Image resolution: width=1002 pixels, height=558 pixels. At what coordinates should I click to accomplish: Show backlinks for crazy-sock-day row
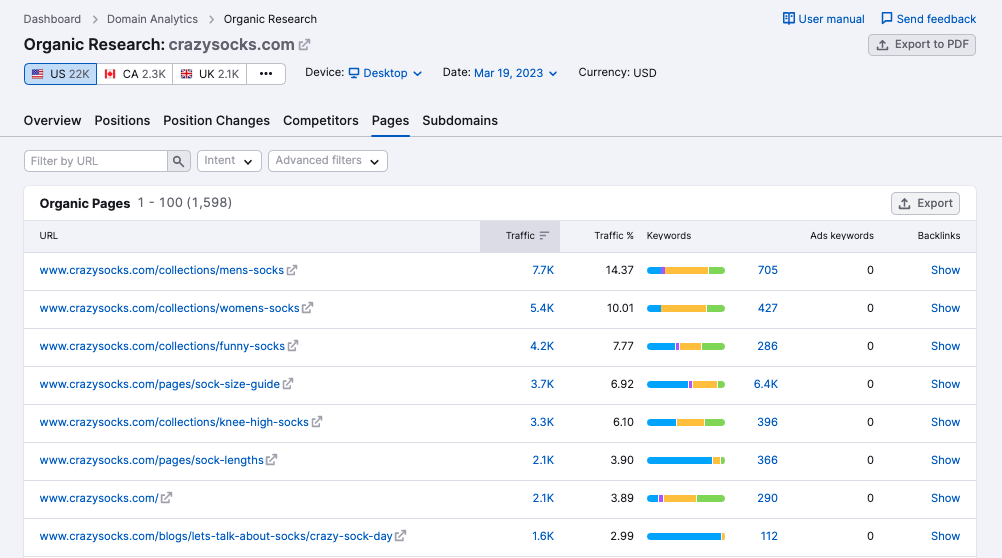pos(945,536)
